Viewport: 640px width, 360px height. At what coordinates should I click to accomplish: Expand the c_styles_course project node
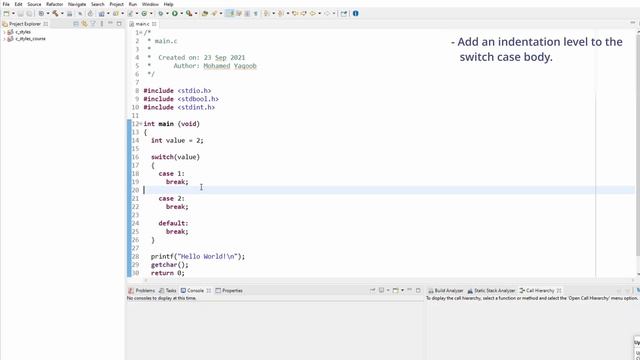click(4, 39)
